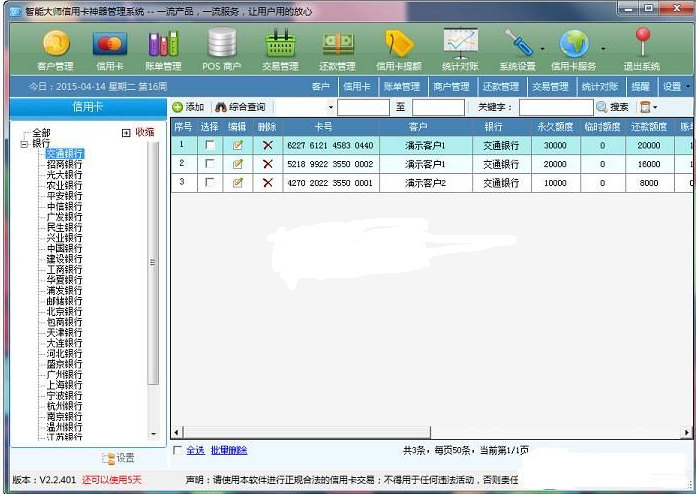Select 工商银行 in the bank tree
The height and width of the screenshot is (494, 696).
[x=64, y=269]
